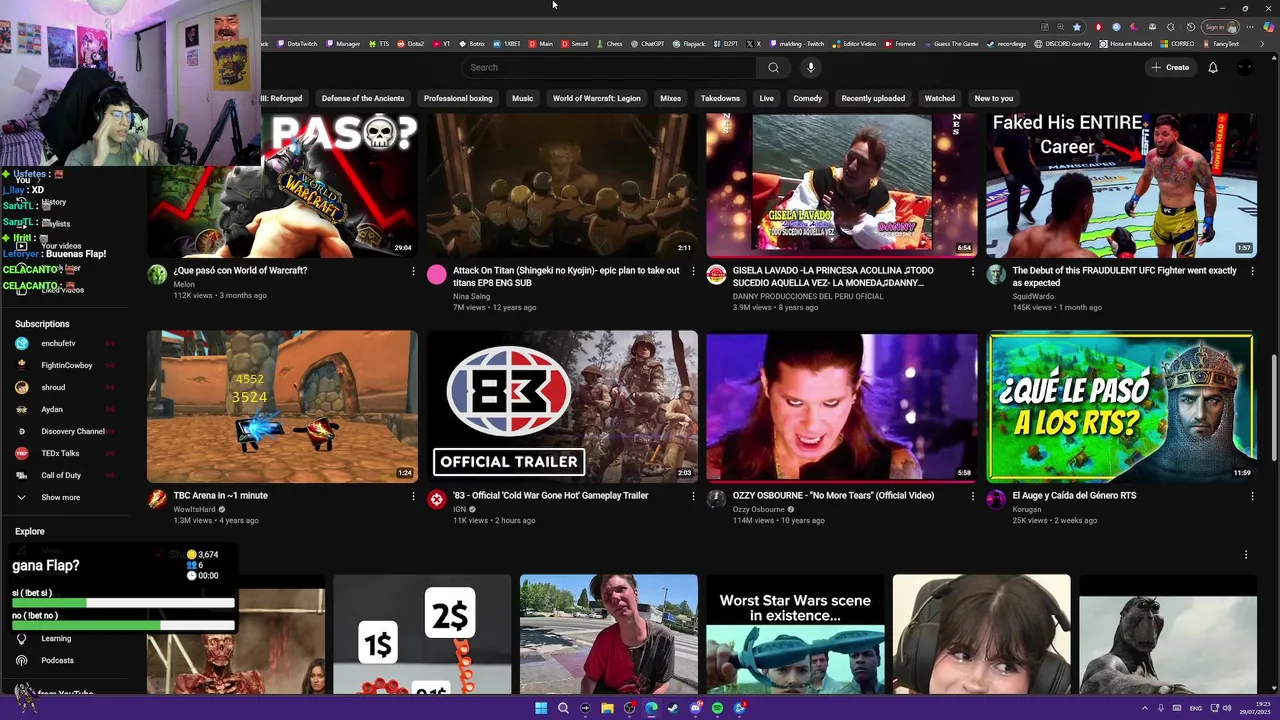Select the 'New to you' filter chip
This screenshot has width=1280, height=720.
994,98
